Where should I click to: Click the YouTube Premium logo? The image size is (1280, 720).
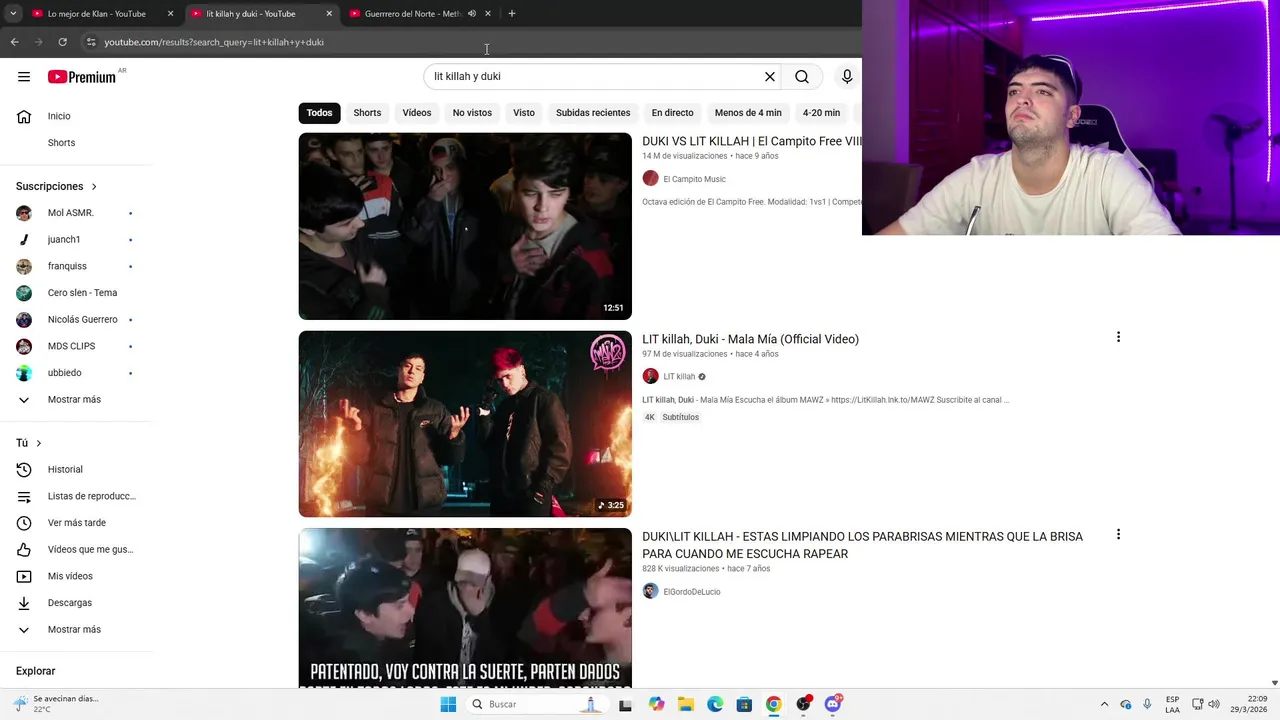82,77
